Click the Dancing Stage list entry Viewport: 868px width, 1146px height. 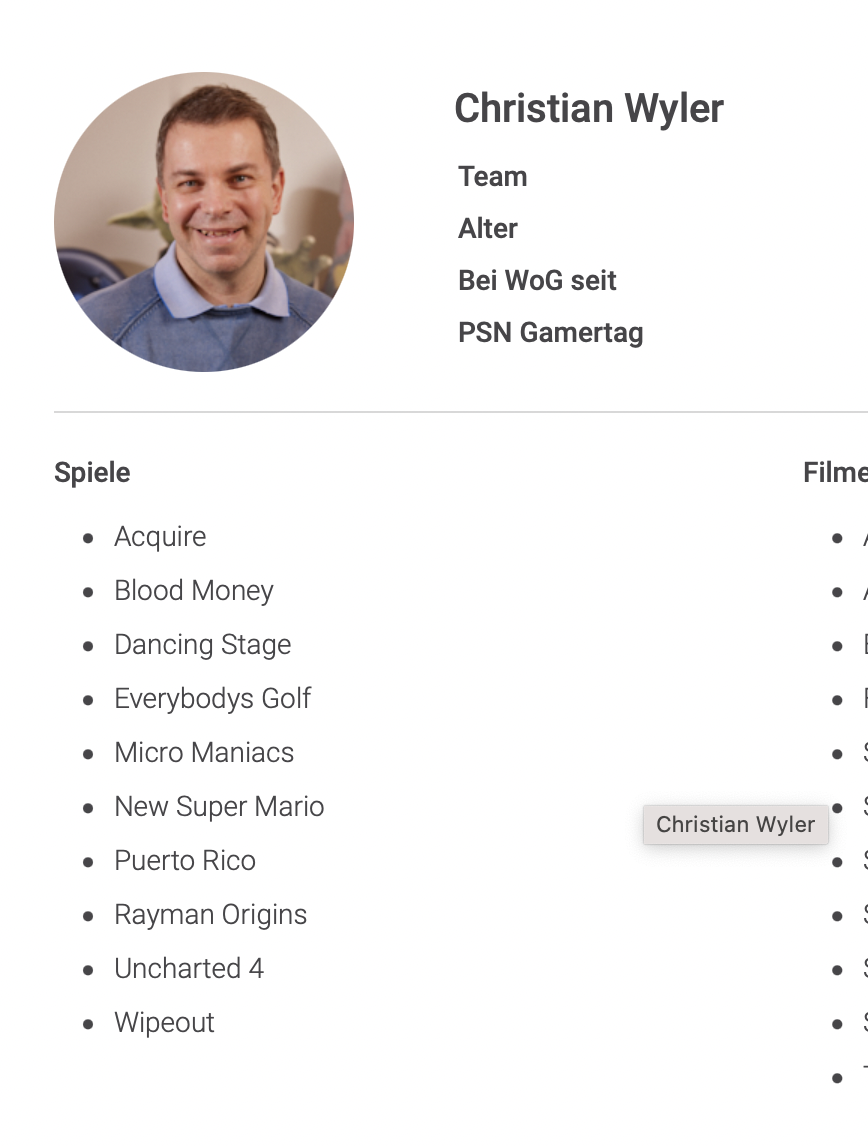point(203,645)
